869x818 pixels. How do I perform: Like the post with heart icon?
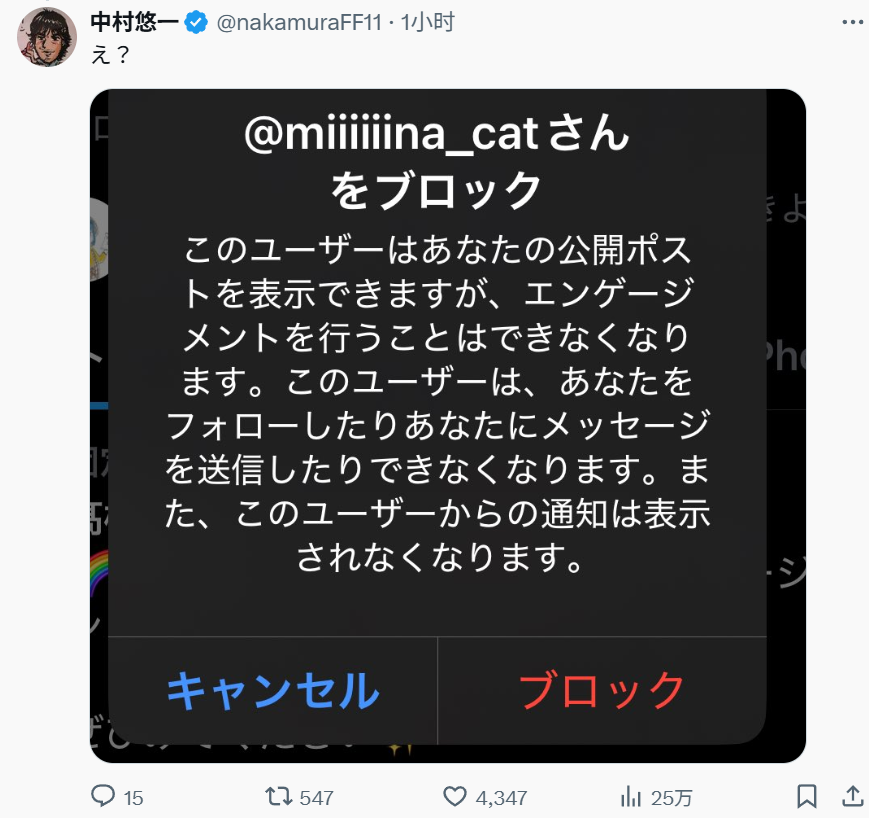tap(454, 796)
